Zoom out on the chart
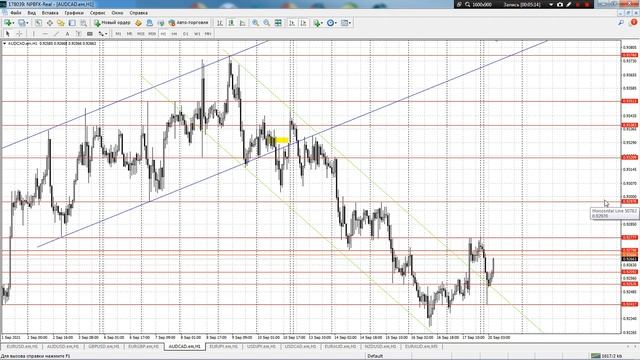The width and height of the screenshot is (640, 360). (x=267, y=23)
